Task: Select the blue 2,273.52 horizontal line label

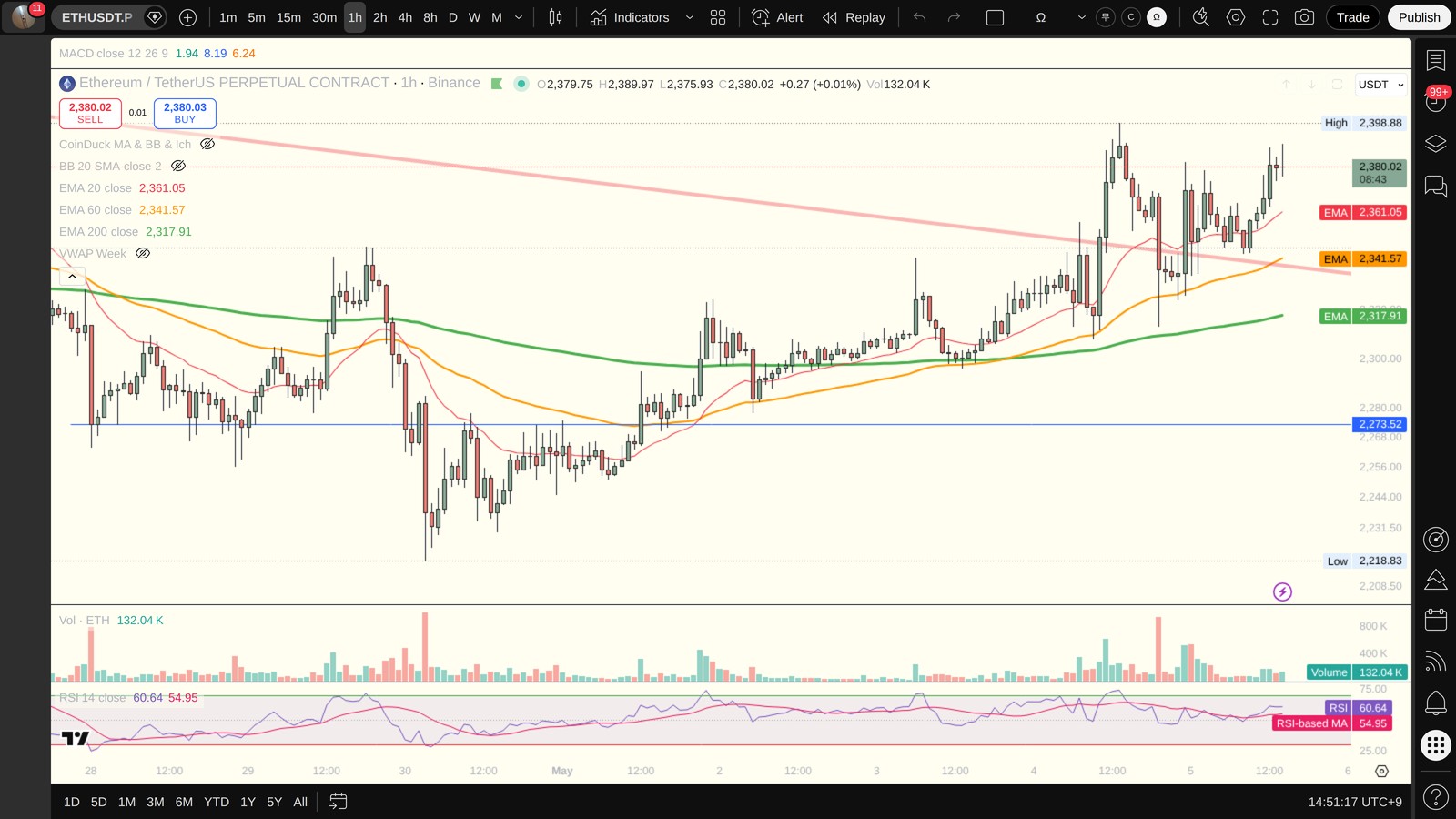Action: pyautogui.click(x=1380, y=424)
